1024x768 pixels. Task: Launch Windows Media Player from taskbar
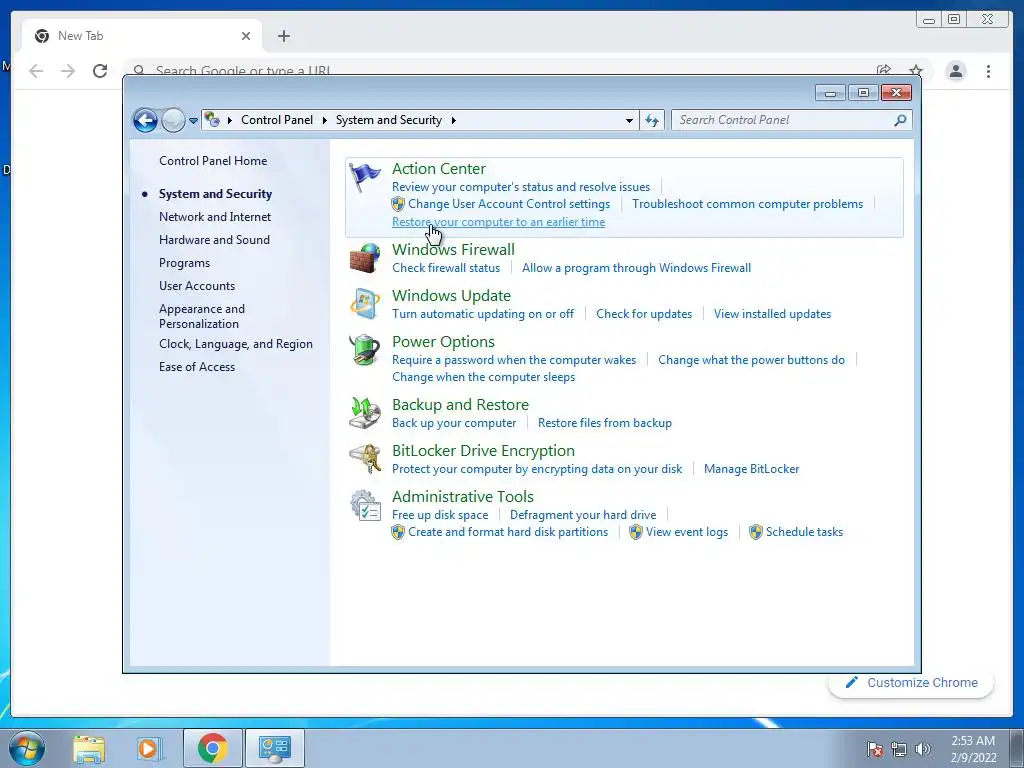(149, 748)
